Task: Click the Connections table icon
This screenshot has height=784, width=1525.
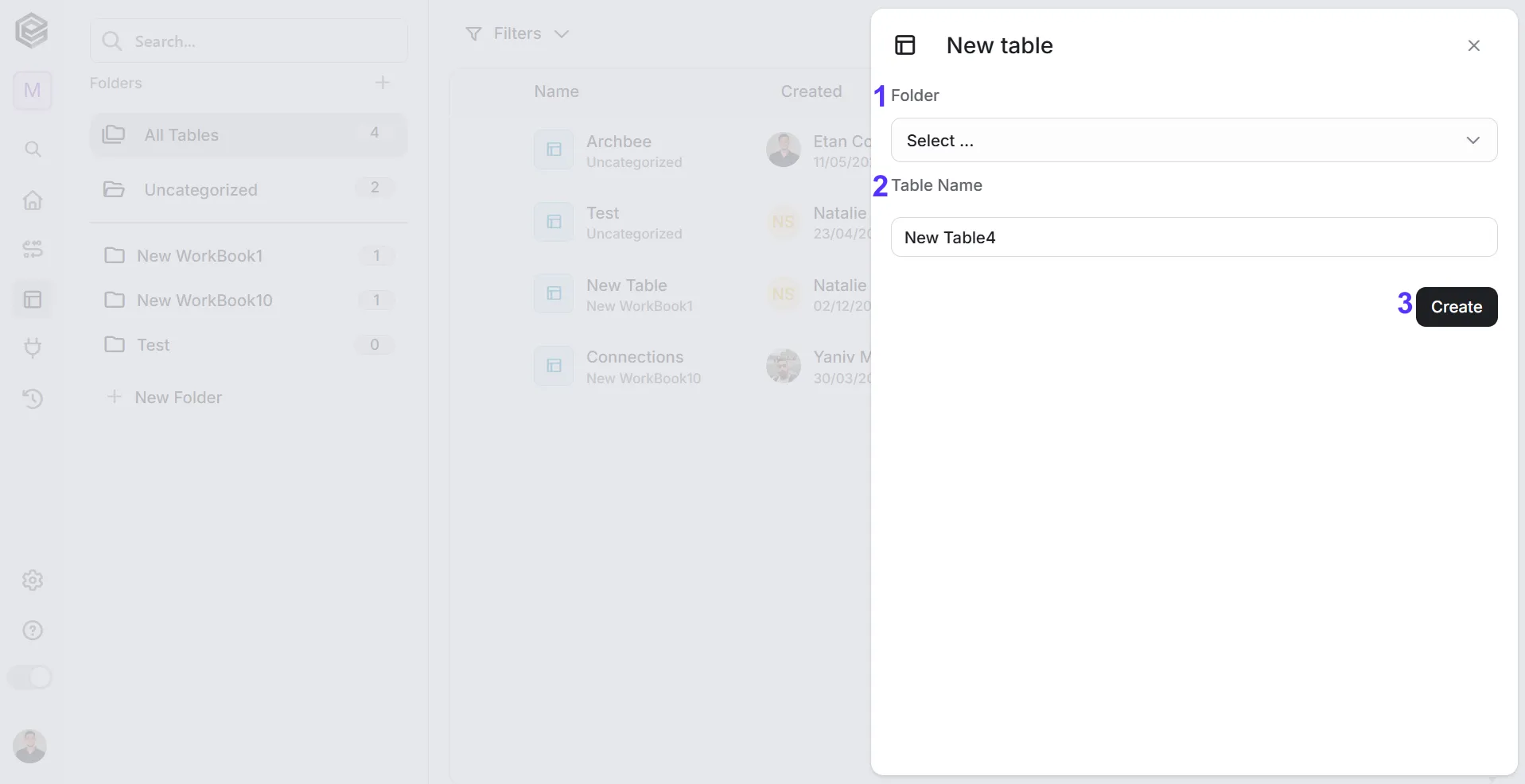Action: [554, 366]
